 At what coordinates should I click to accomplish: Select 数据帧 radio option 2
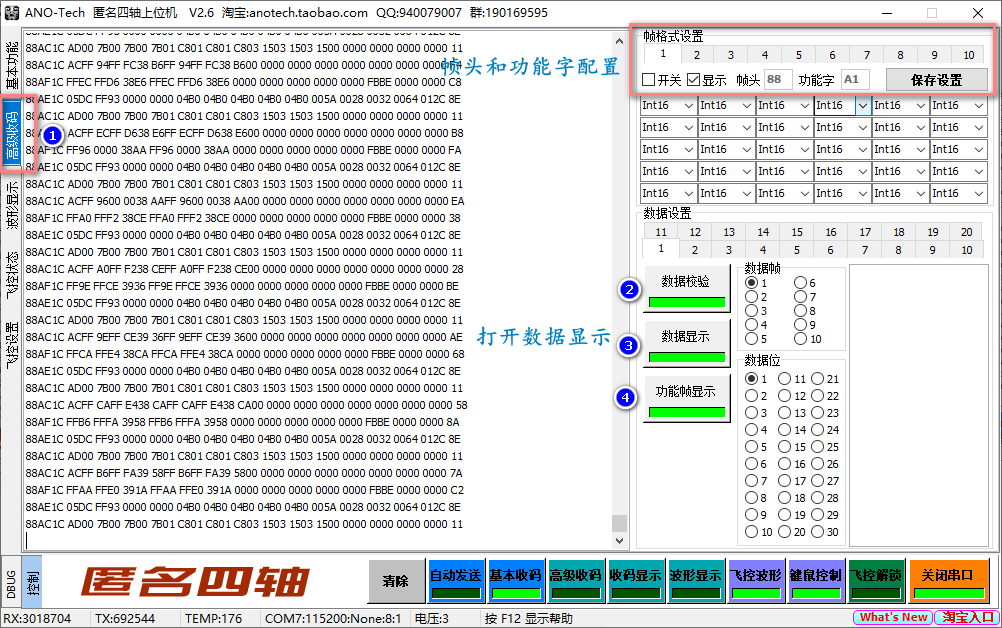[x=752, y=297]
